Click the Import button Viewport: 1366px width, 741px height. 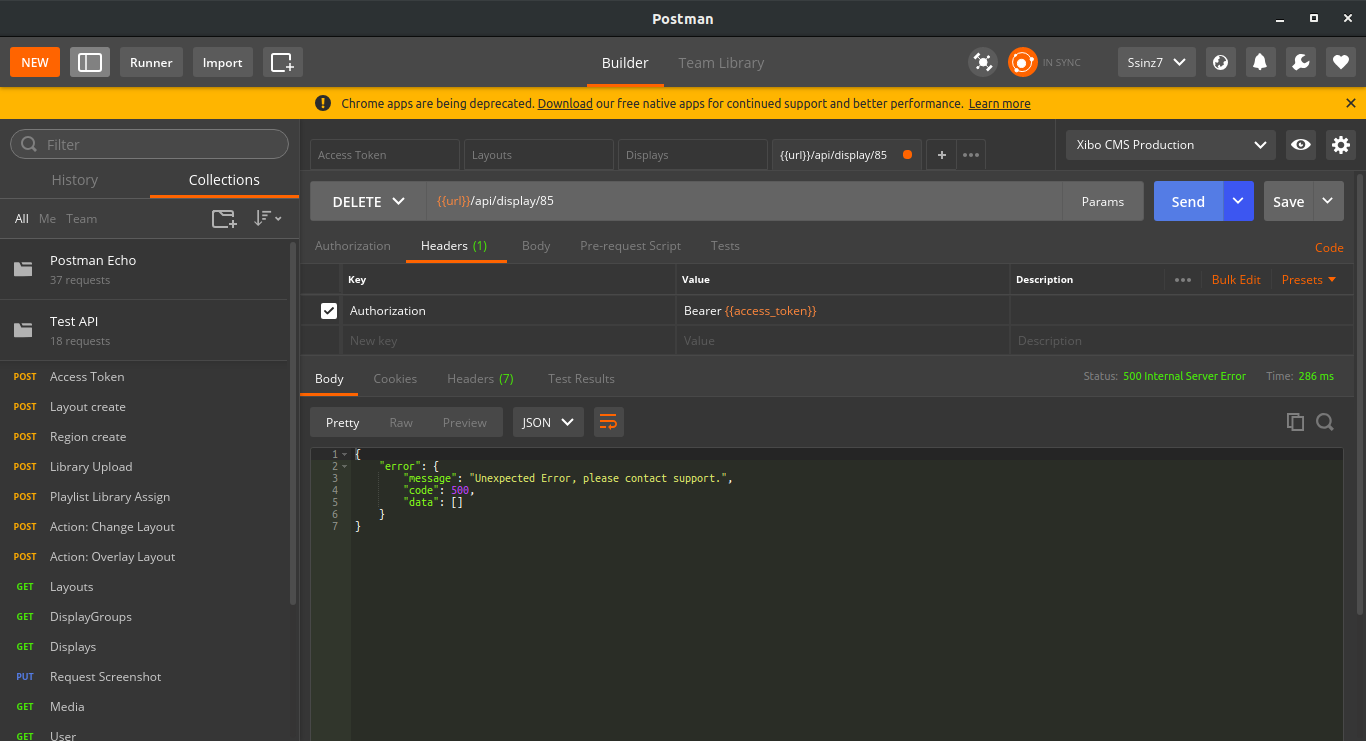tap(222, 62)
